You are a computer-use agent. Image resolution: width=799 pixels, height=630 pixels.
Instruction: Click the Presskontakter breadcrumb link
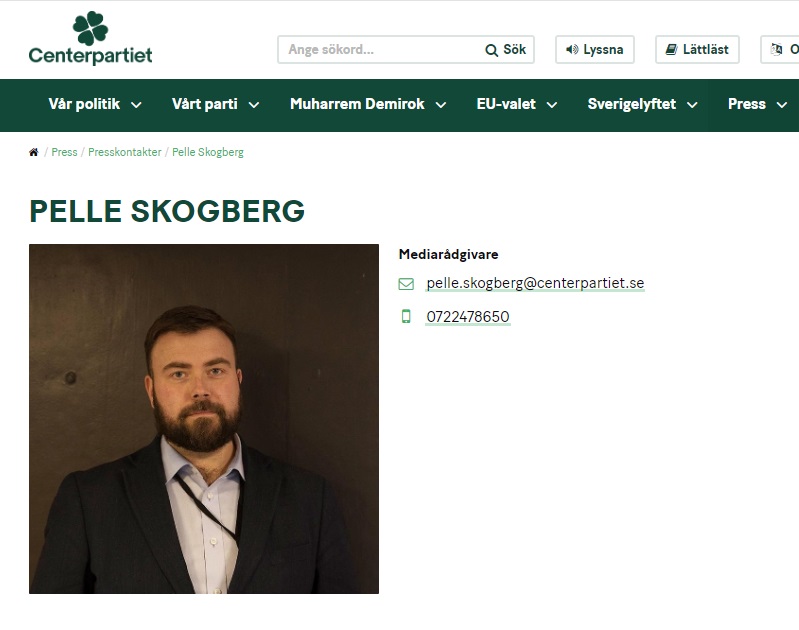[124, 152]
